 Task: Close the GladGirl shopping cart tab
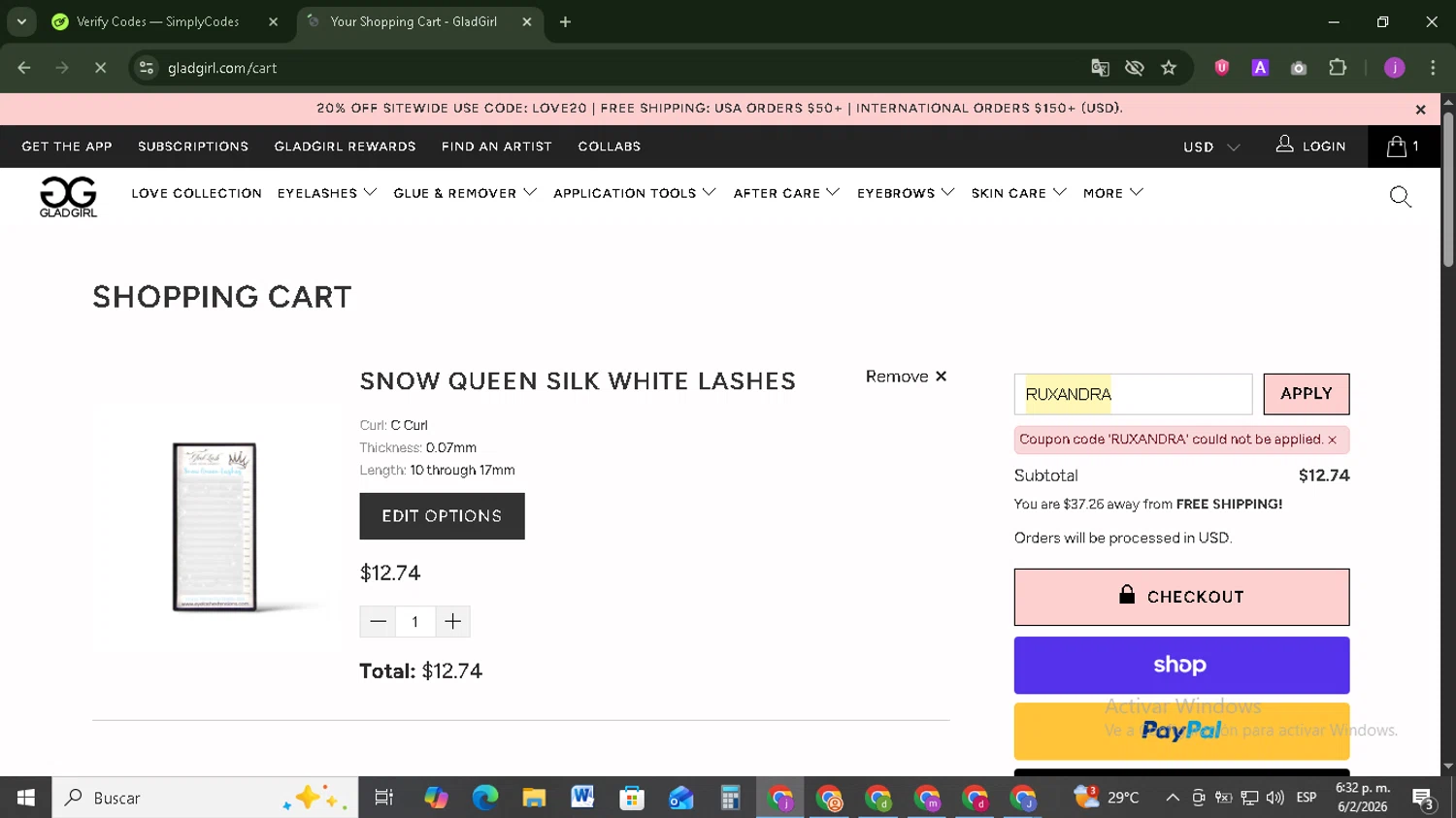coord(527,21)
